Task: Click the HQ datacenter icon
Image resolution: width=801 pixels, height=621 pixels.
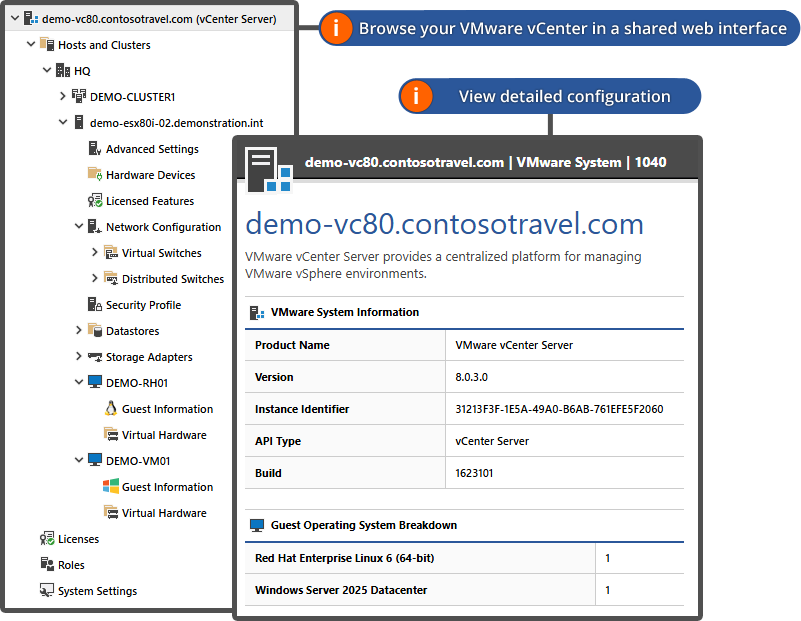Action: coord(63,70)
